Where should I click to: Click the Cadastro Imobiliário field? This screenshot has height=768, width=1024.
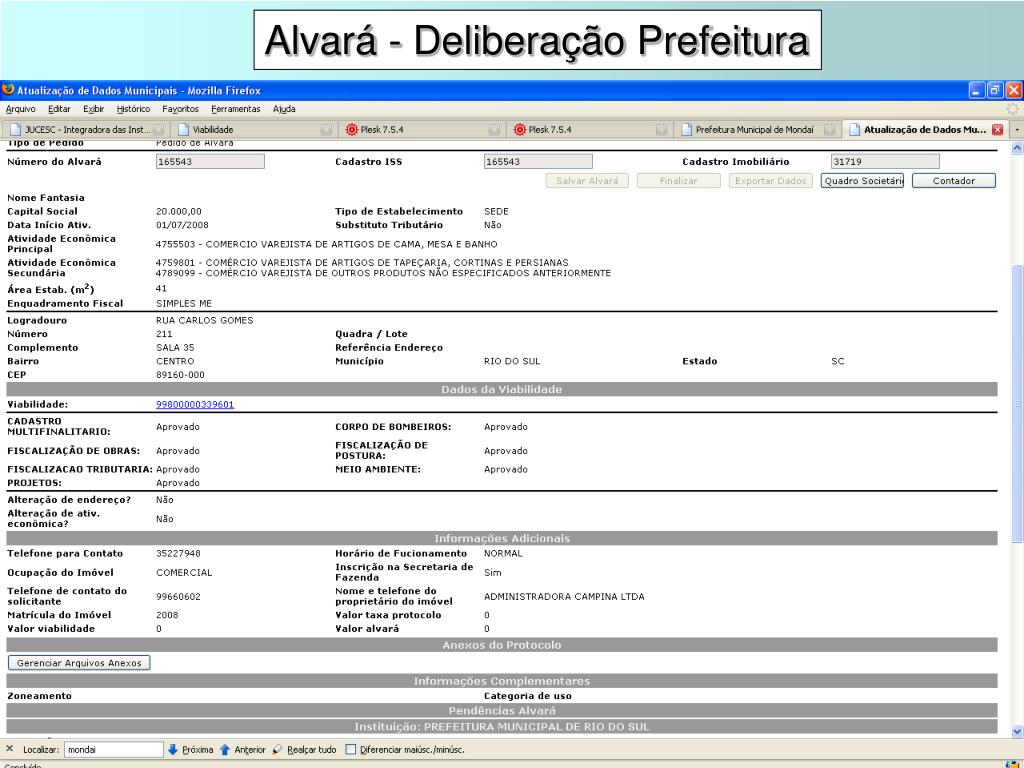point(885,161)
